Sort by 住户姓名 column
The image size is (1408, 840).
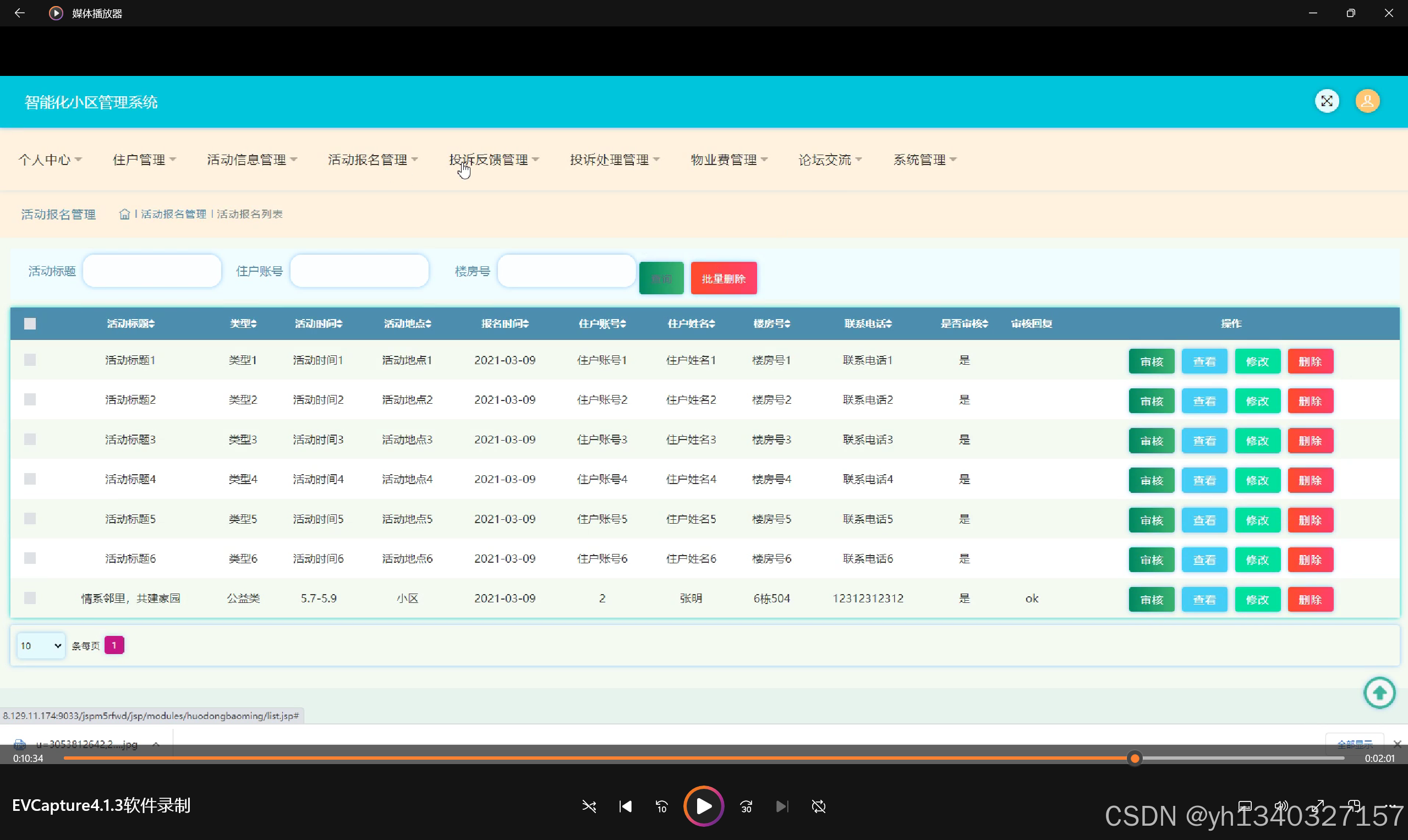(x=691, y=324)
